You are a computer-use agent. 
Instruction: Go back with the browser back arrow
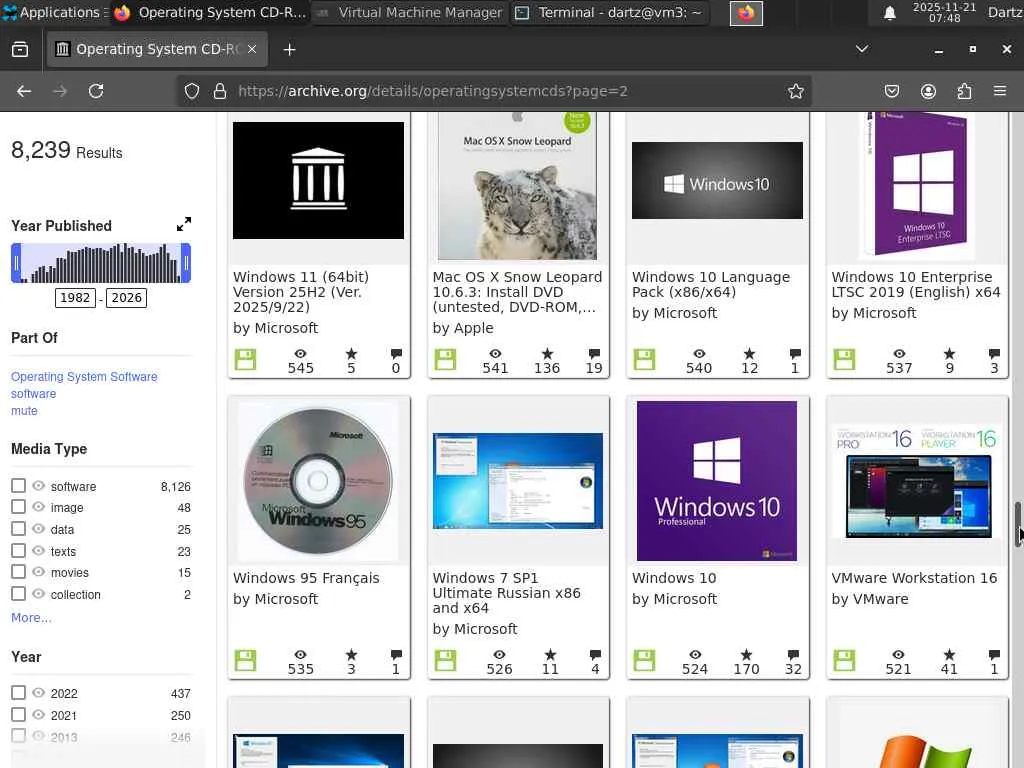tap(24, 91)
